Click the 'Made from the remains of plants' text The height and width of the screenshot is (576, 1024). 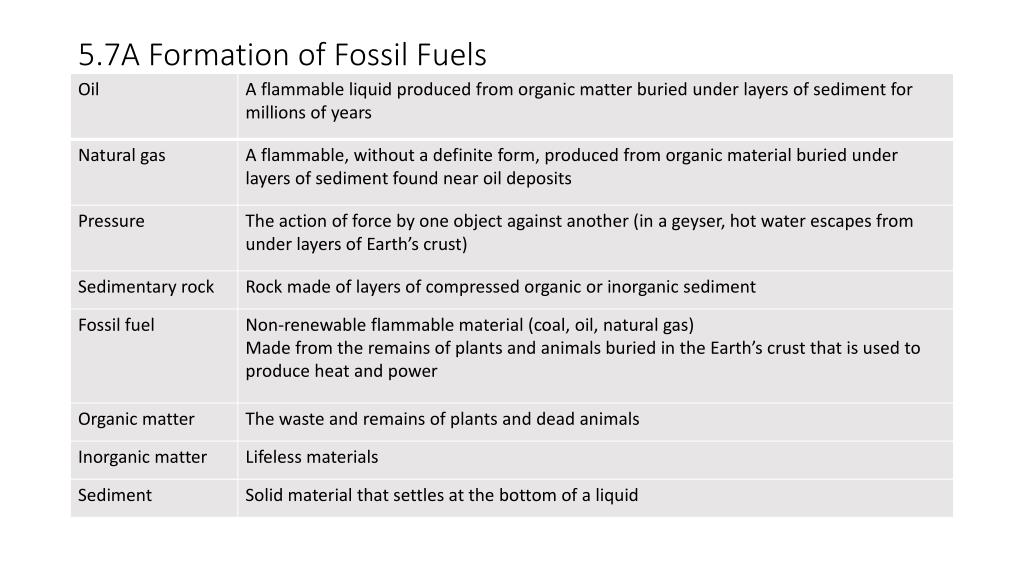click(583, 359)
